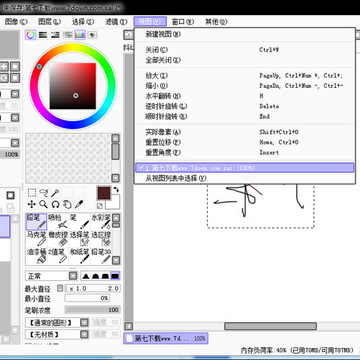Select the lasso selection tool

(44, 193)
